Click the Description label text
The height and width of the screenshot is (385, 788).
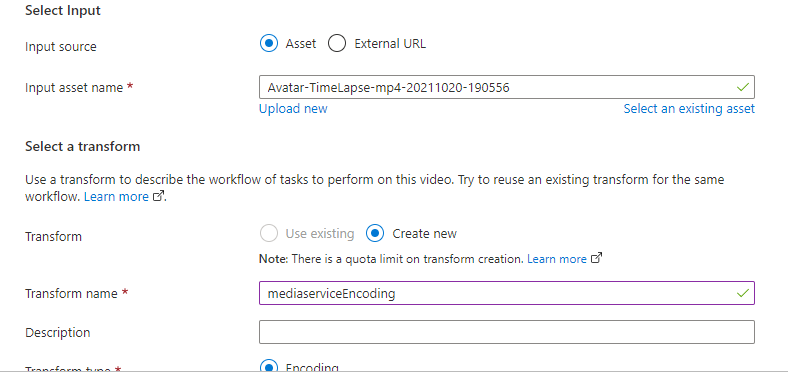coord(58,333)
